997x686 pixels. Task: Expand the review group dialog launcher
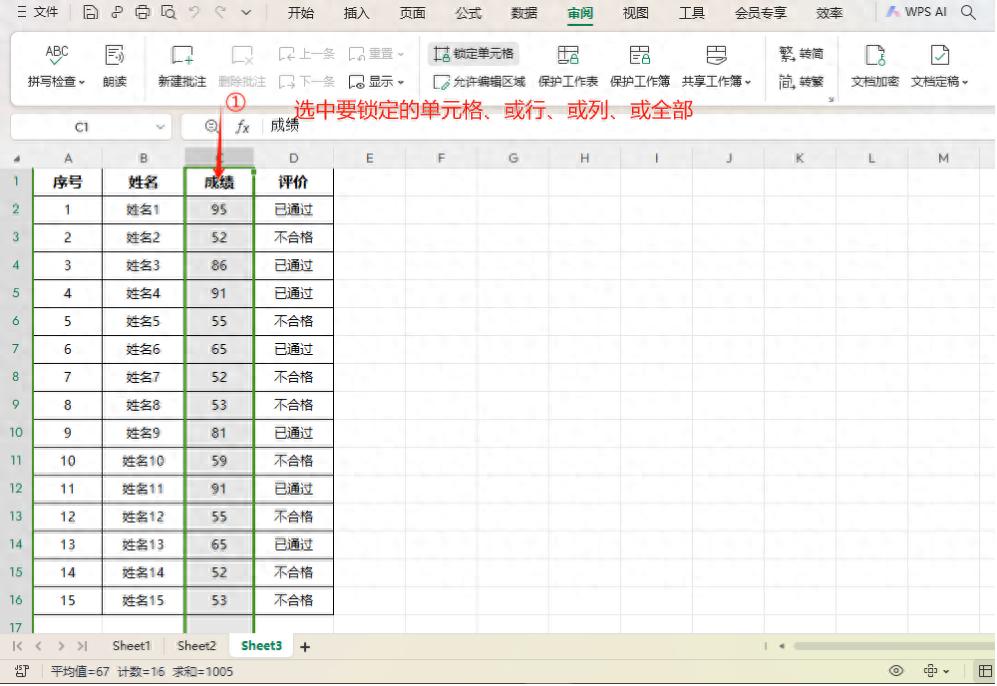830,99
